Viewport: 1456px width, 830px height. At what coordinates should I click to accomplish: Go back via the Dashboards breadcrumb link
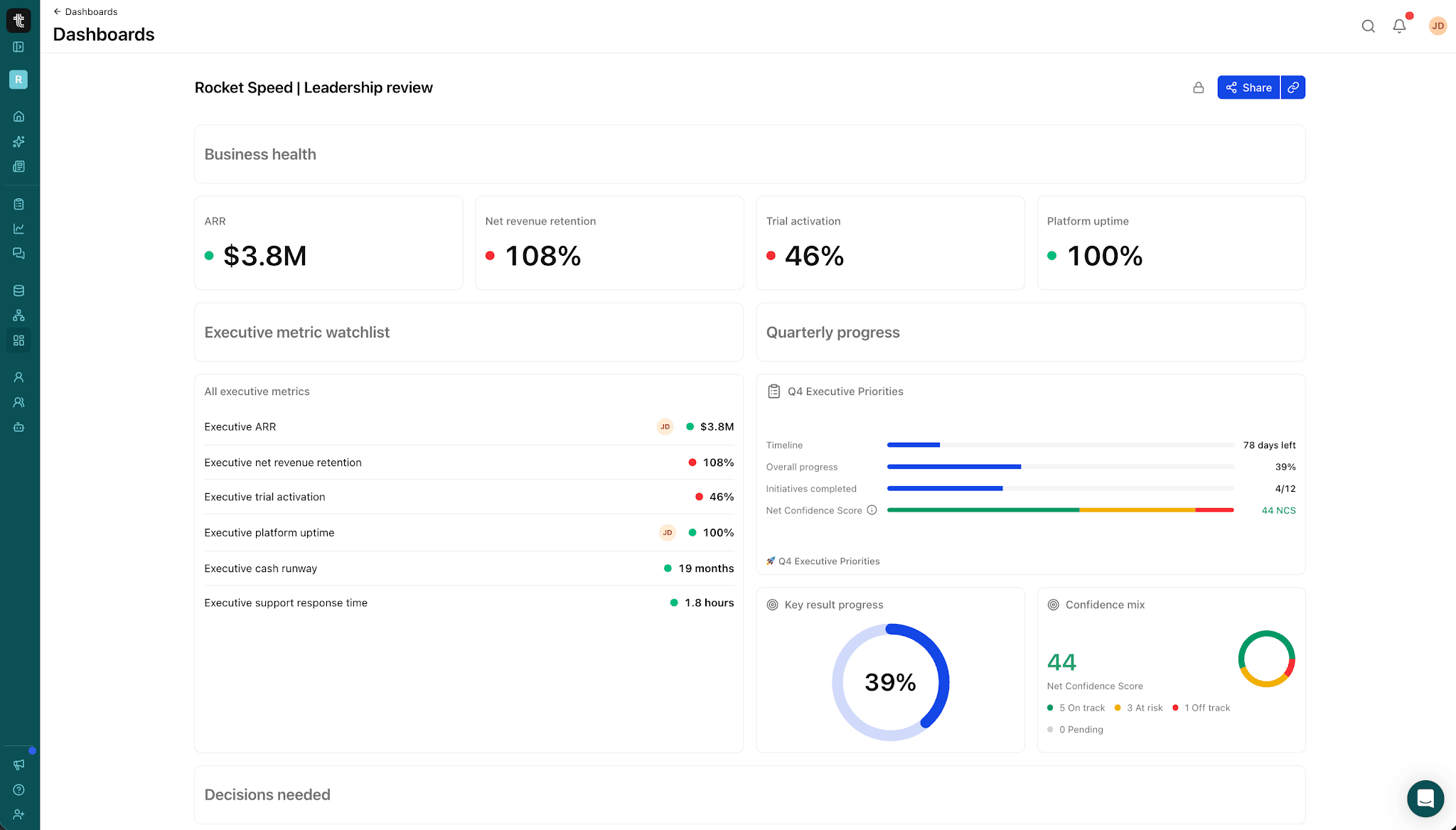click(85, 11)
